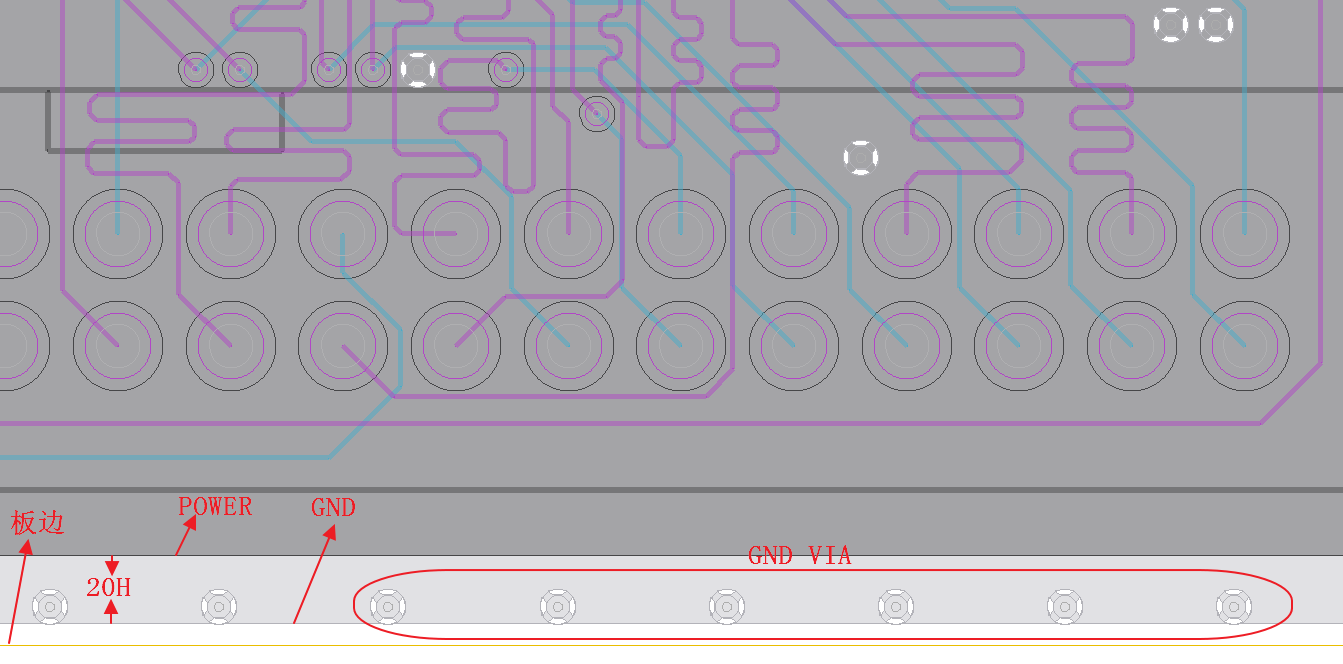Select the partially visible upper-row pad at left edge
This screenshot has height=664, width=1343.
click(19, 234)
